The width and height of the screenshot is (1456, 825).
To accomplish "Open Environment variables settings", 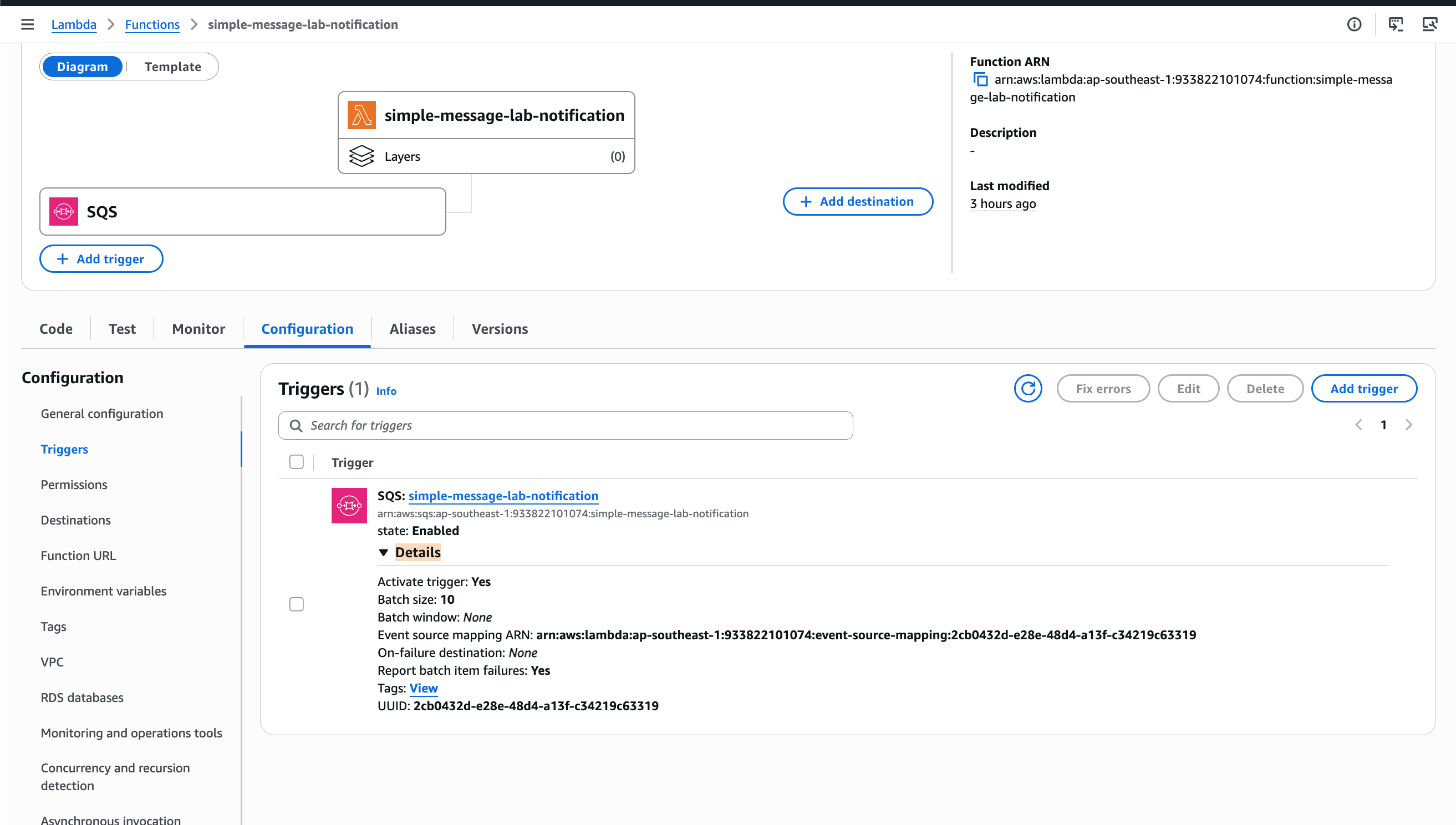I will [x=104, y=592].
